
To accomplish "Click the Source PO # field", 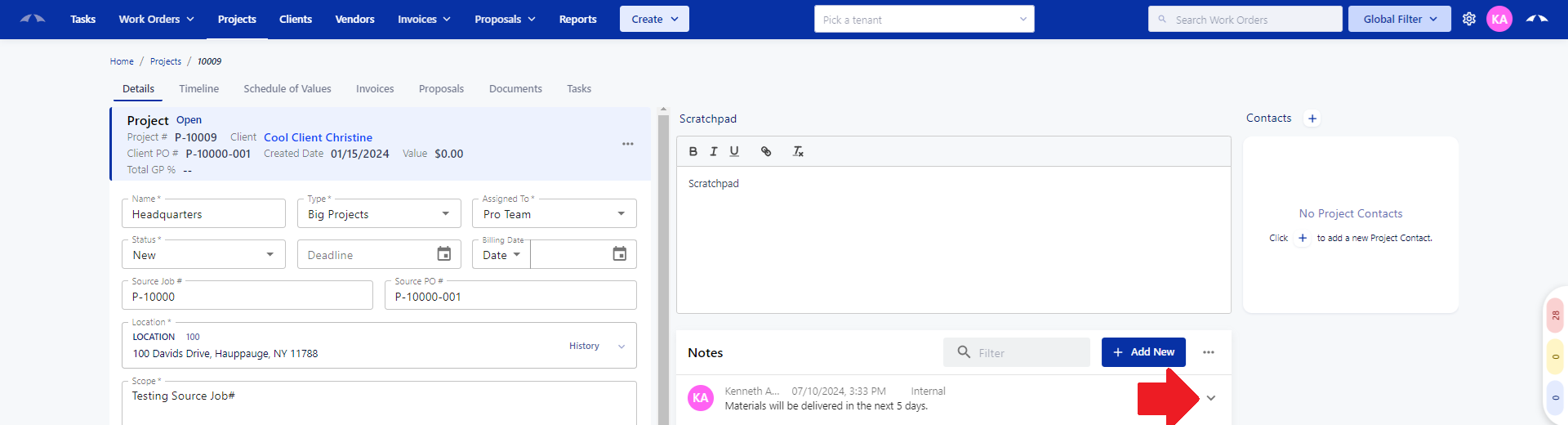I will [510, 295].
